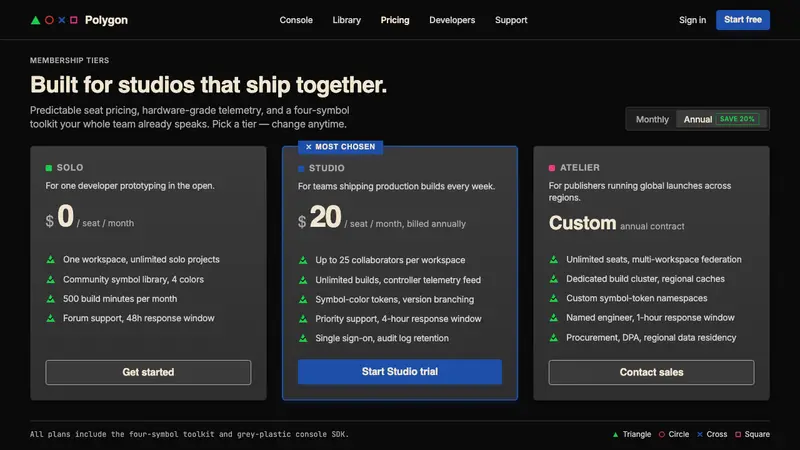Open the Support nav item
Viewport: 800px width, 450px height.
[x=511, y=20]
